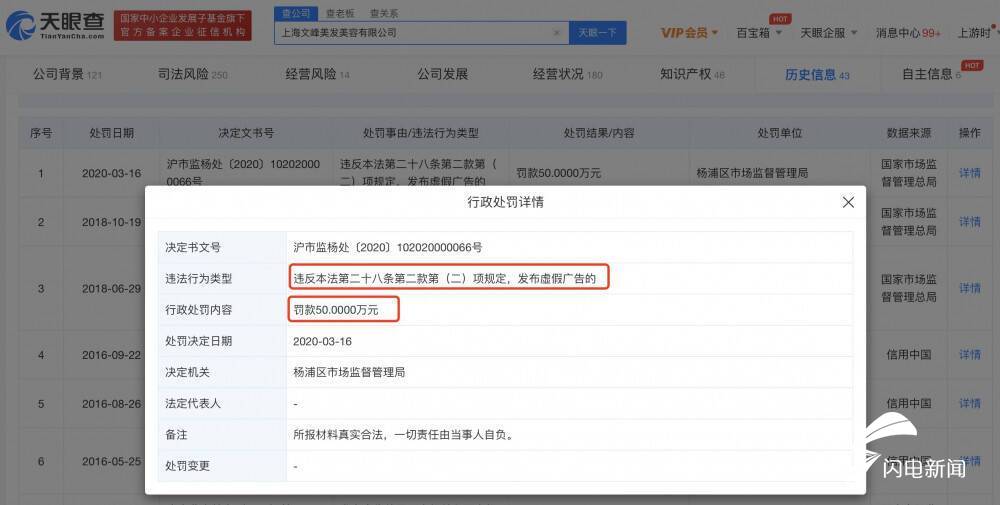This screenshot has width=1000, height=505.
Task: Select the 数据来源 column header
Action: (x=909, y=133)
